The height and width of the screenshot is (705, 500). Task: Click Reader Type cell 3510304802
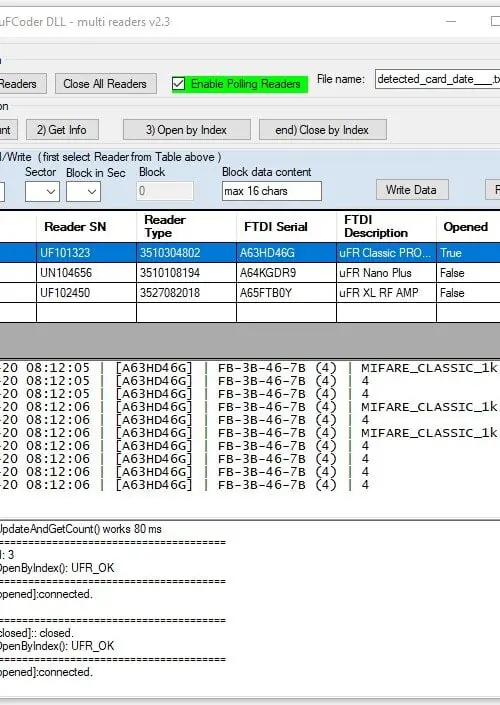click(x=186, y=253)
